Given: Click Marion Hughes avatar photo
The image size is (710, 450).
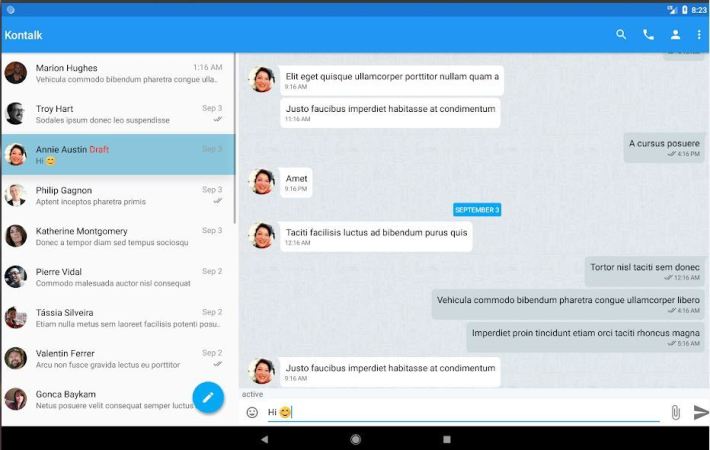Looking at the screenshot, I should pyautogui.click(x=16, y=73).
